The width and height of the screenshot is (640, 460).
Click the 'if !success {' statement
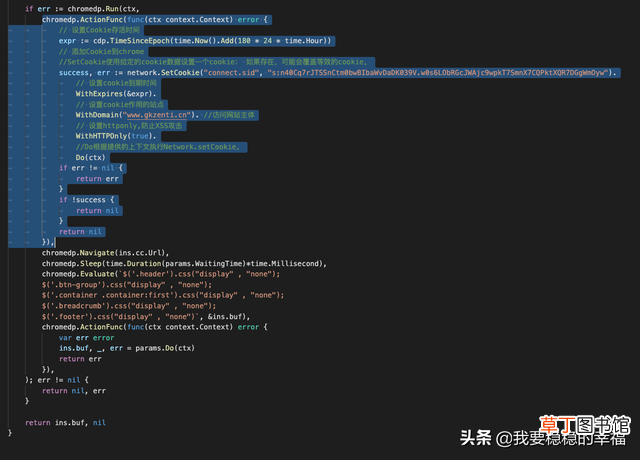(x=87, y=200)
